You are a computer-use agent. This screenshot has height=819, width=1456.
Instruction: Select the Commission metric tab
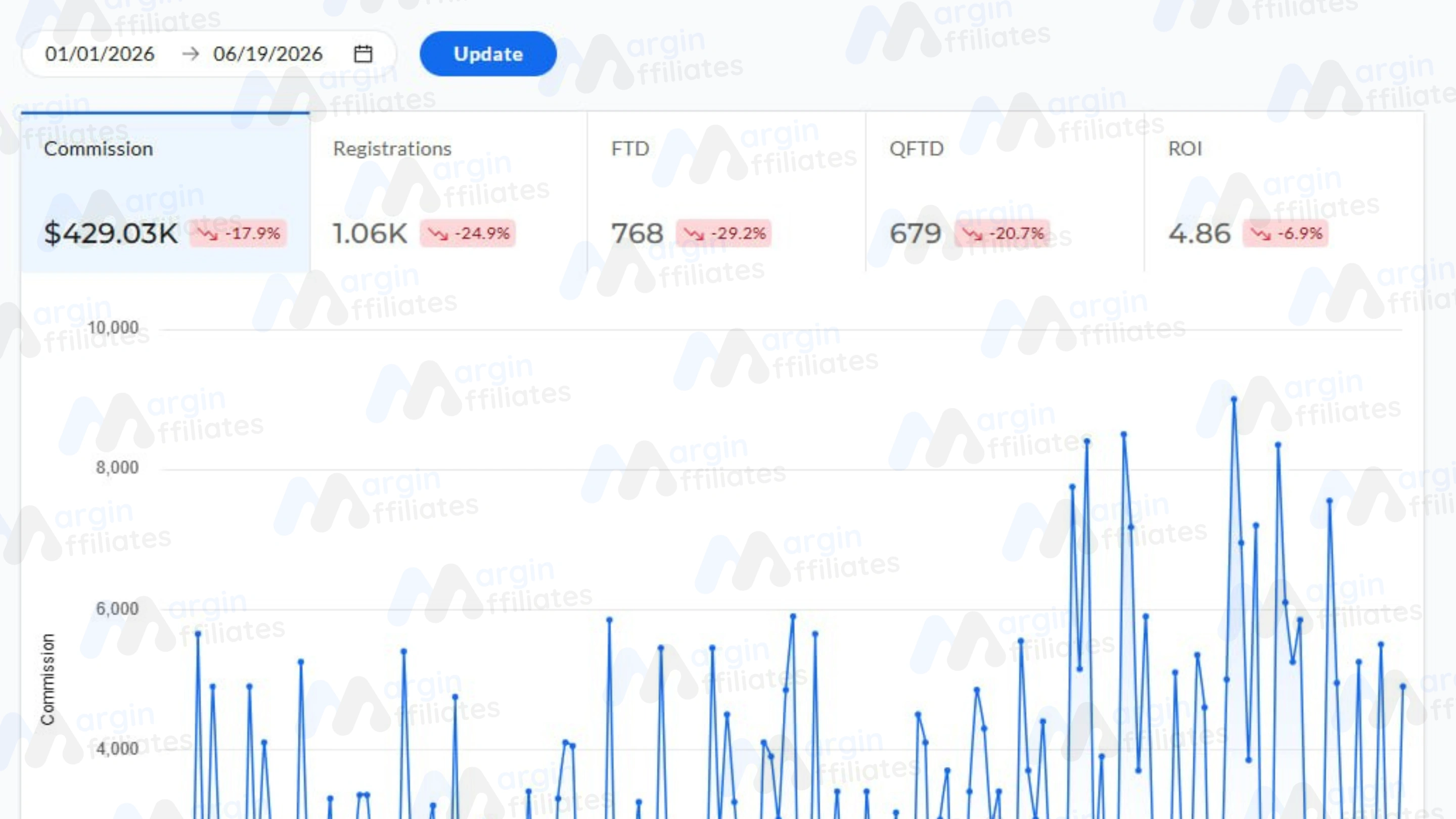[165, 192]
